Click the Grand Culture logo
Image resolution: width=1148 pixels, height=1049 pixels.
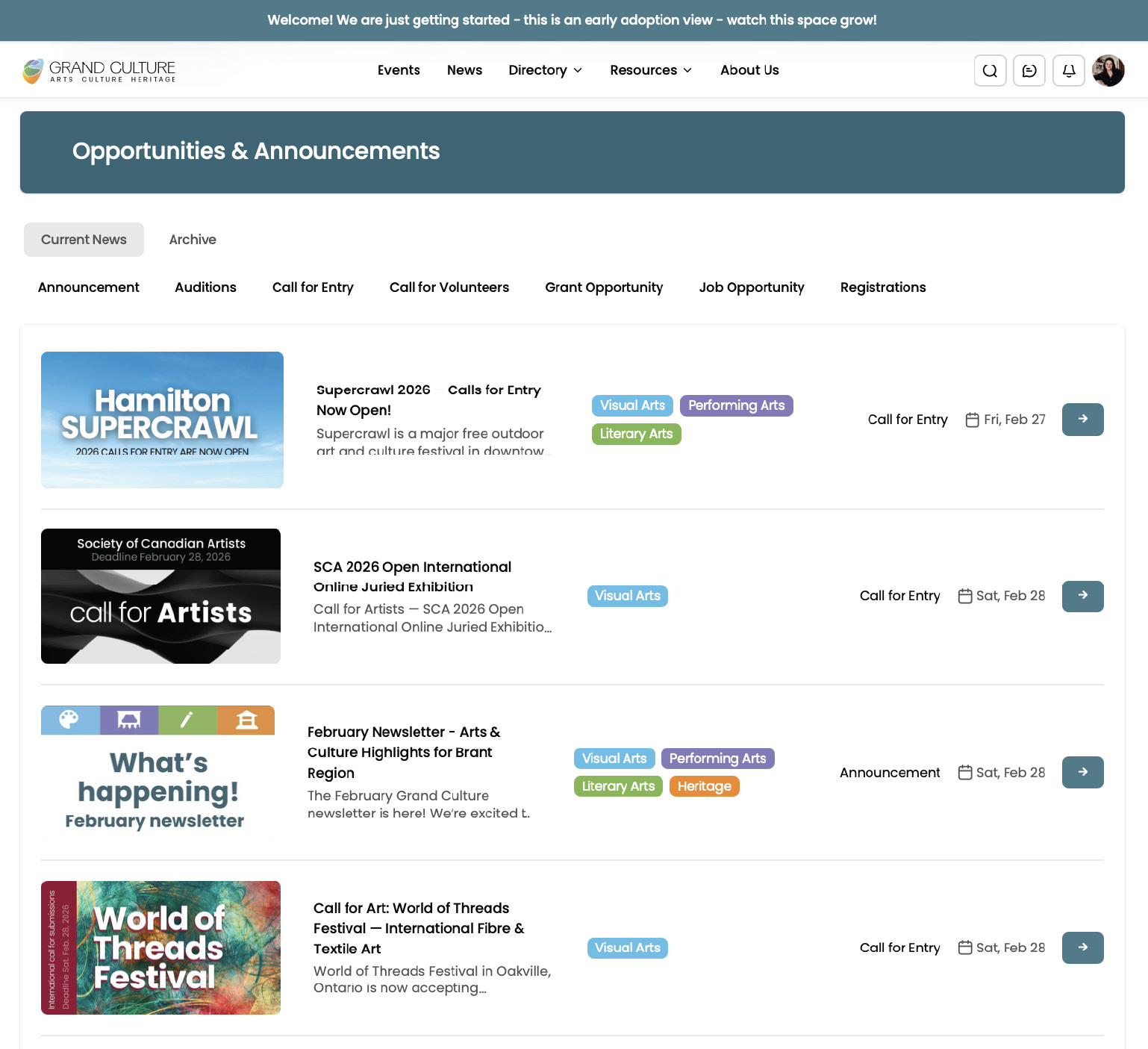point(99,69)
